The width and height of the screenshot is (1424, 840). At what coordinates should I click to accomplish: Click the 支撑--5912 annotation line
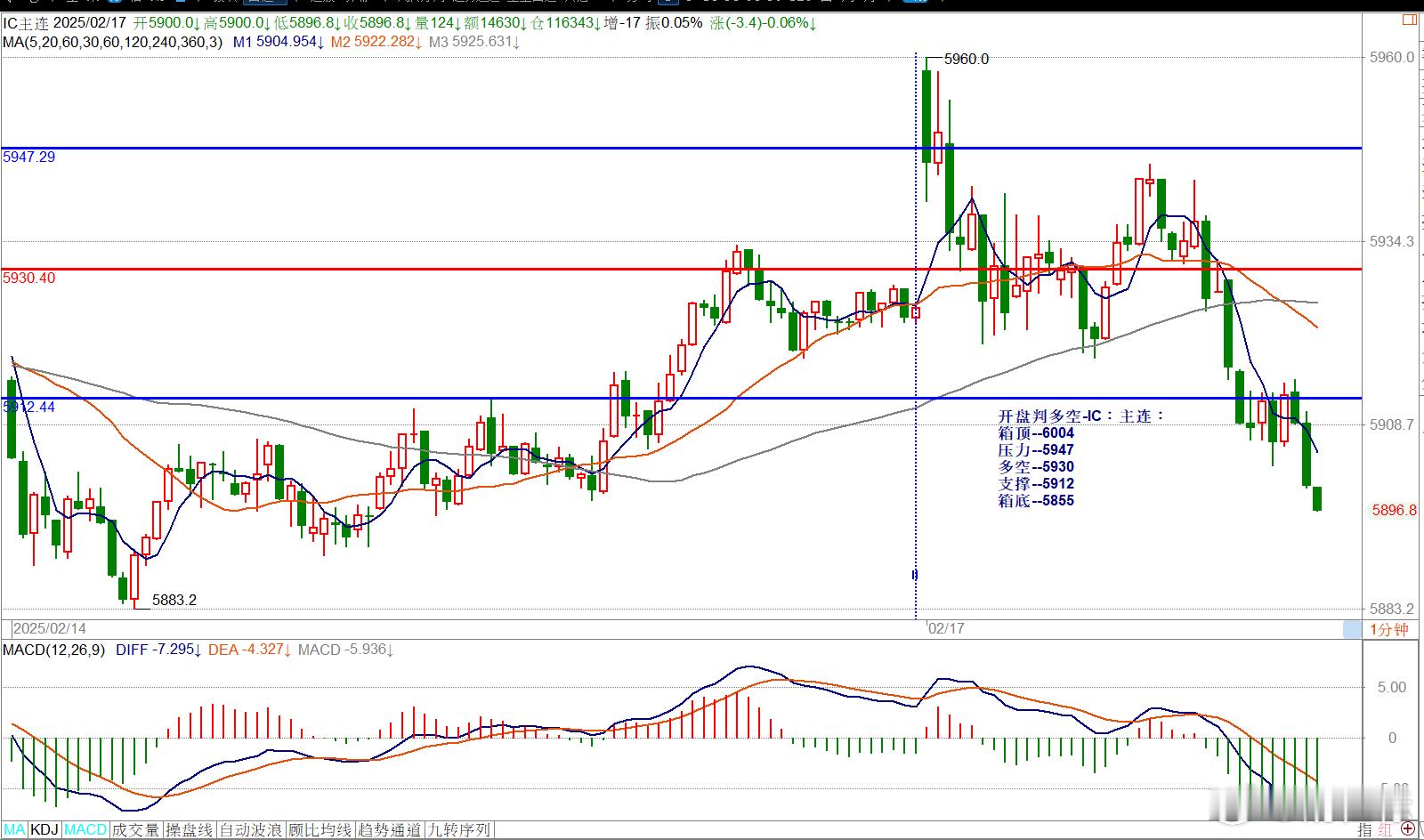click(x=1036, y=484)
